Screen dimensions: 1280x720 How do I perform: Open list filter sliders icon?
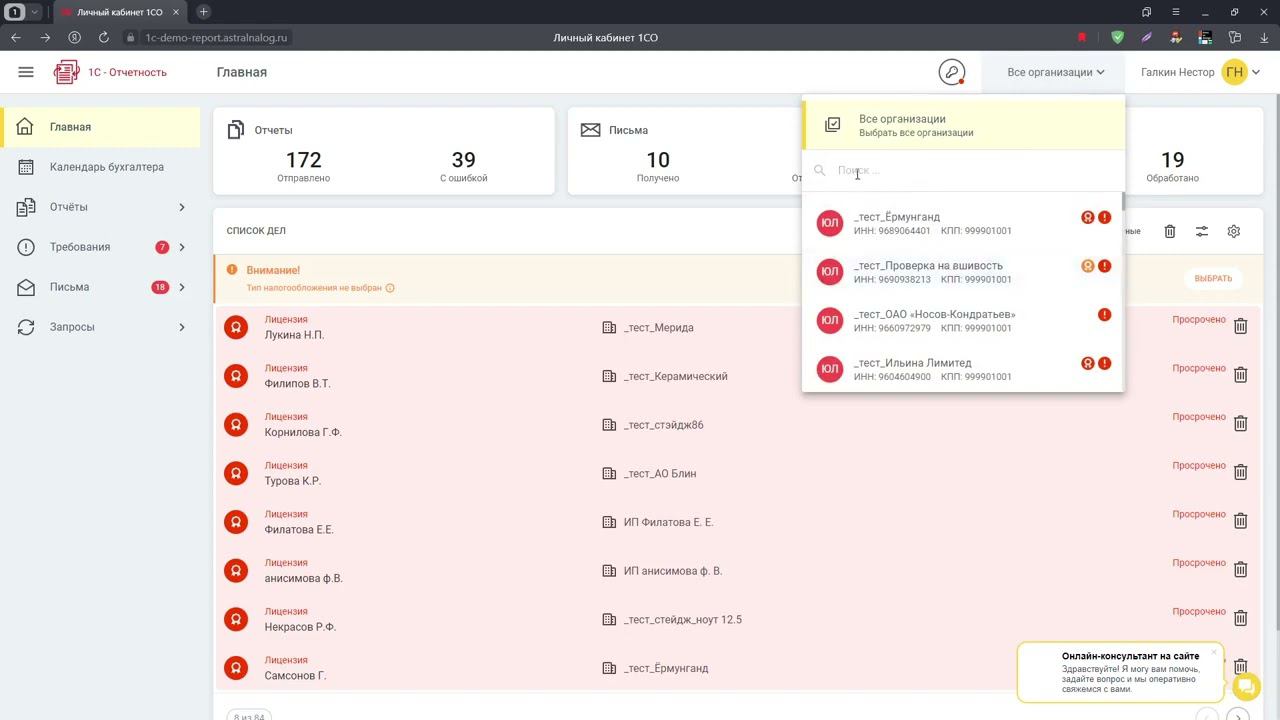point(1202,231)
